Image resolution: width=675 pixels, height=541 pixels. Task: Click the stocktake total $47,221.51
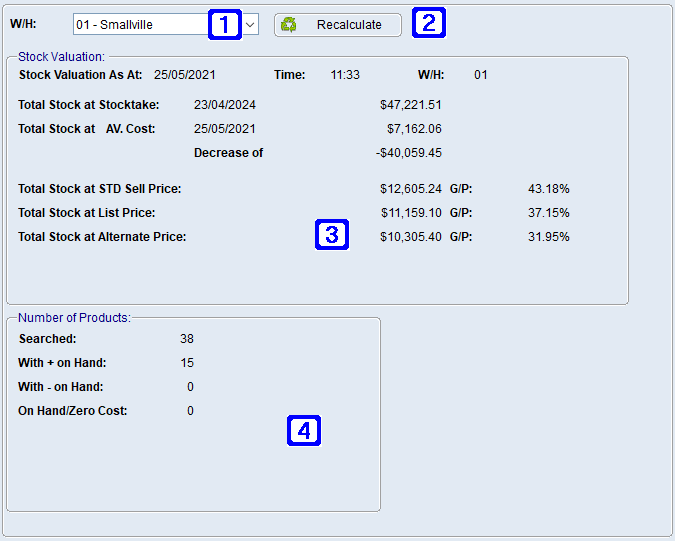pyautogui.click(x=411, y=105)
